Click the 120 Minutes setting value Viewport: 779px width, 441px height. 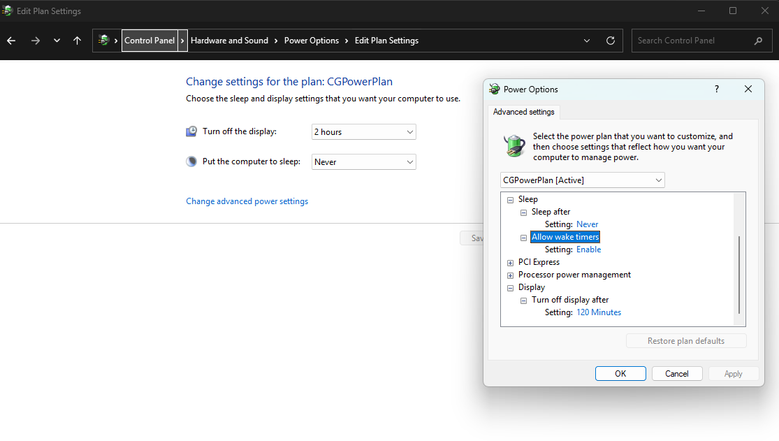coord(599,312)
